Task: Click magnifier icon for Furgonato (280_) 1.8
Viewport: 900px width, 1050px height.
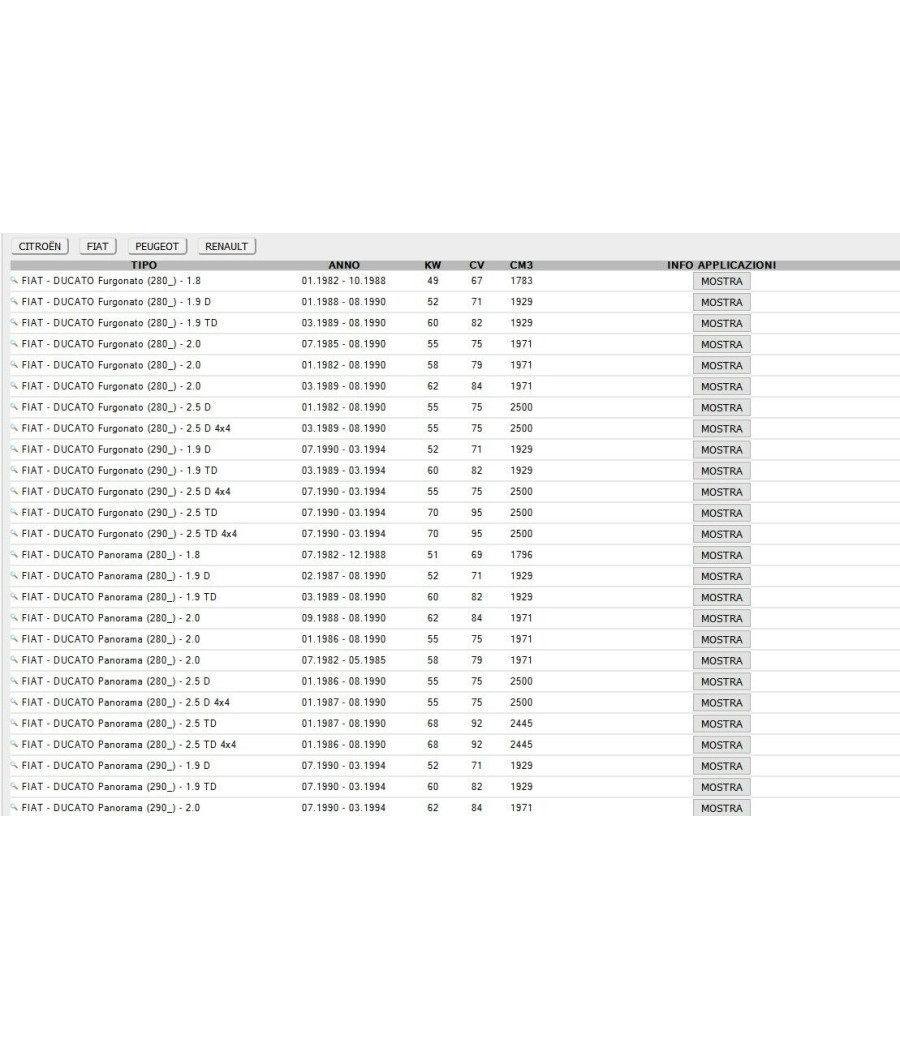Action: tap(14, 281)
